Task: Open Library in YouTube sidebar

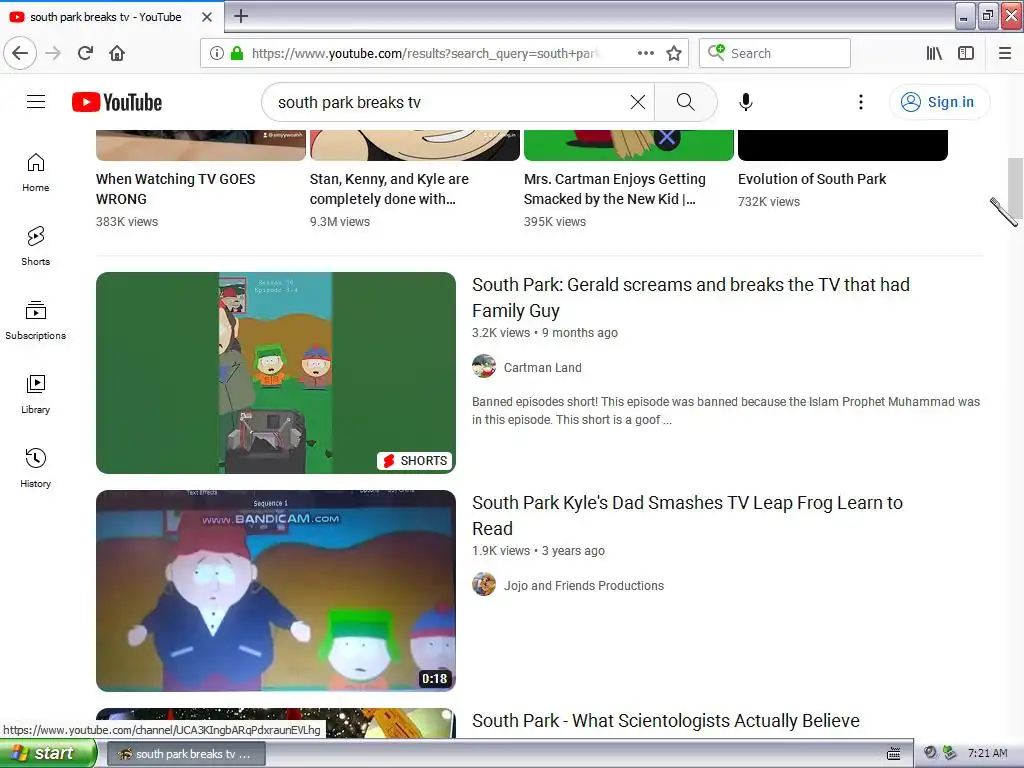Action: coord(35,394)
